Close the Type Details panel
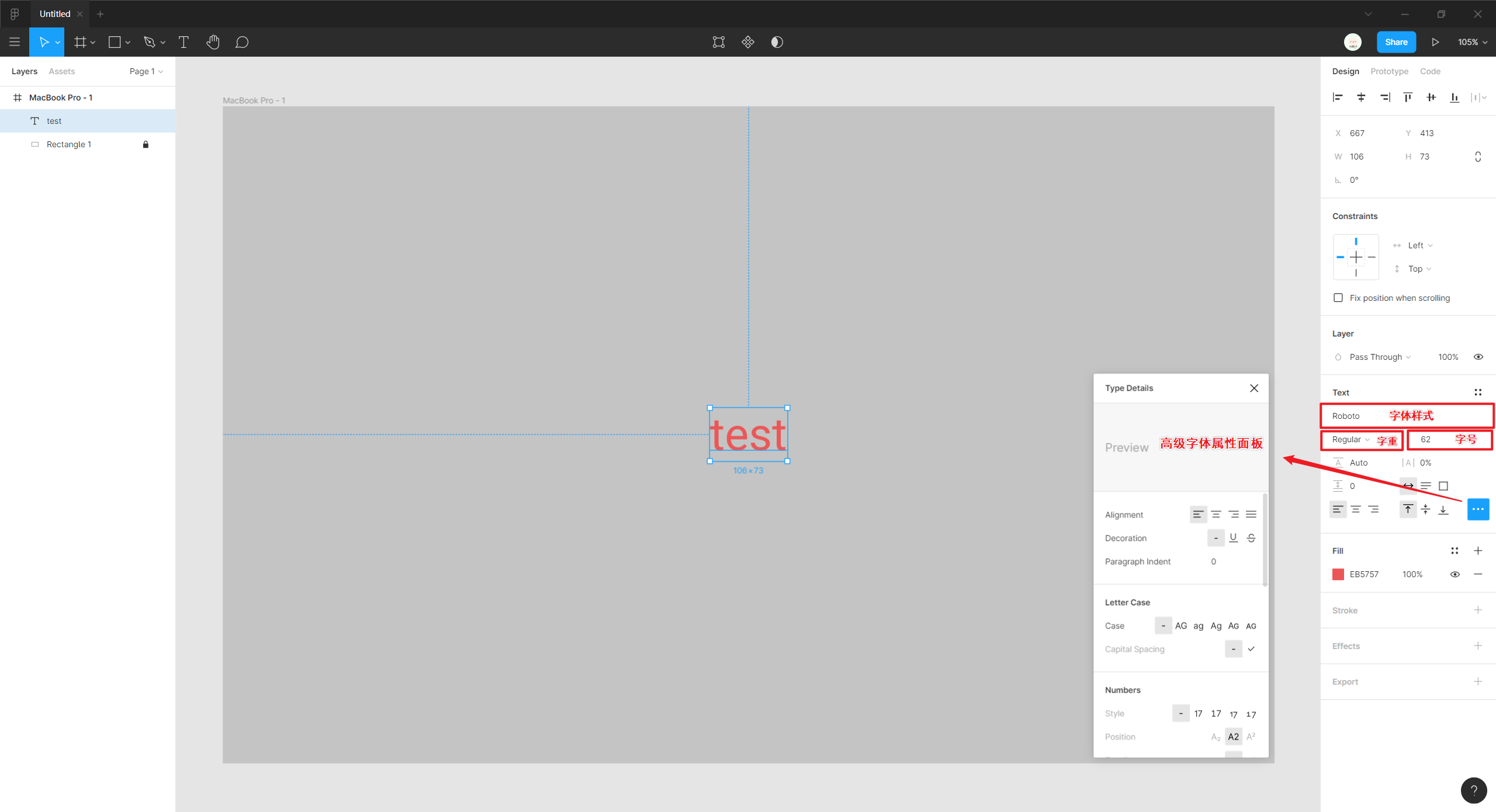The image size is (1496, 812). pyautogui.click(x=1254, y=388)
